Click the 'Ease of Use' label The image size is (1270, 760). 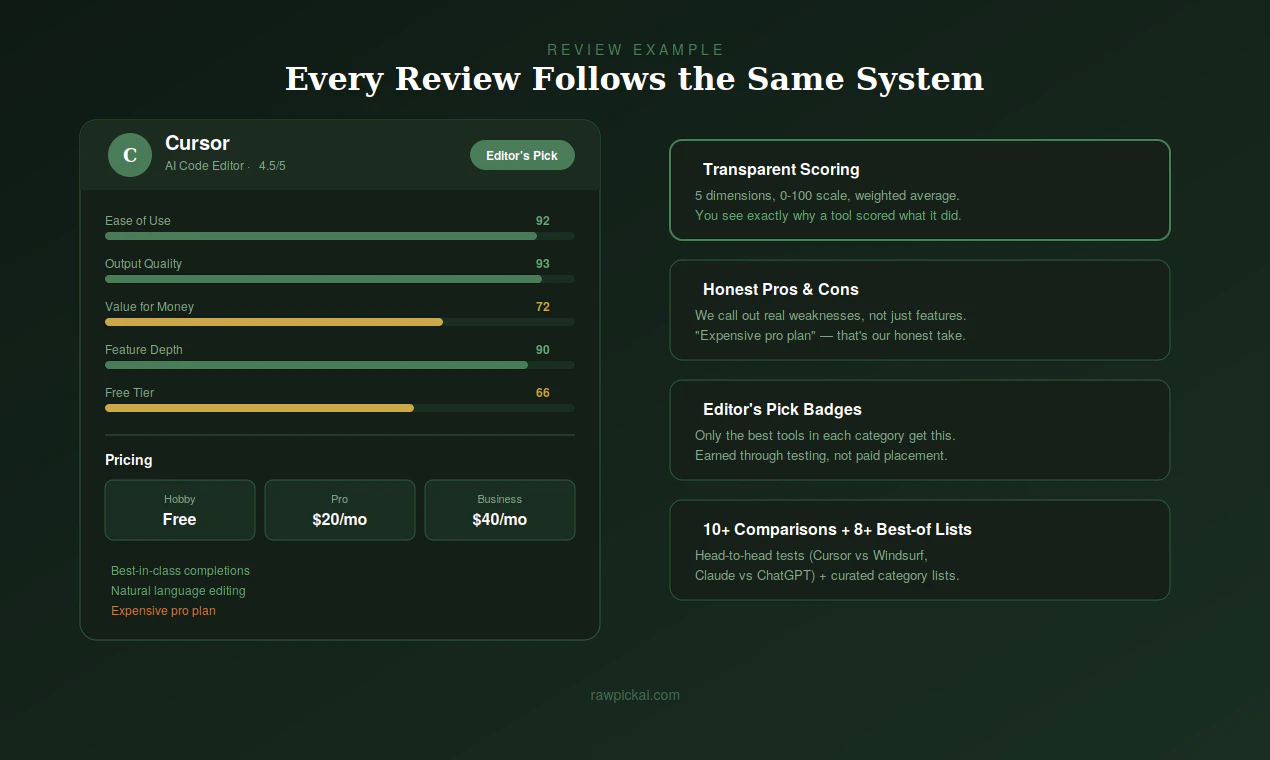(x=138, y=221)
